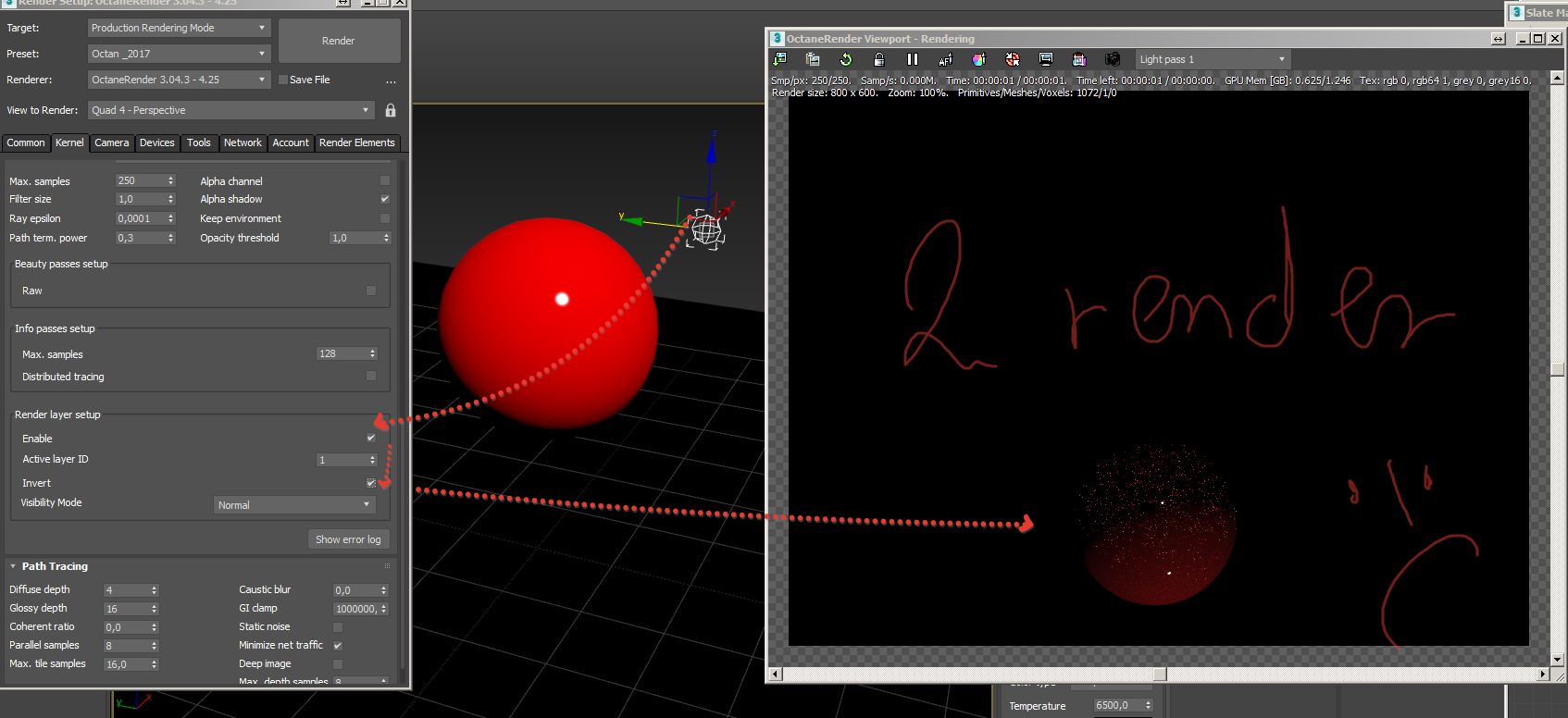Image resolution: width=1568 pixels, height=718 pixels.
Task: Uncheck the Alpha shadow checkbox
Action: [x=385, y=199]
